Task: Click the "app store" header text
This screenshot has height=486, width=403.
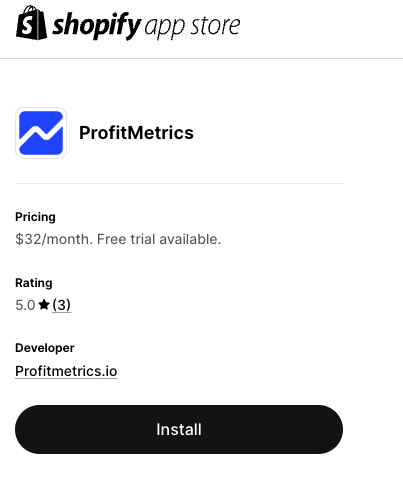Action: (x=192, y=27)
